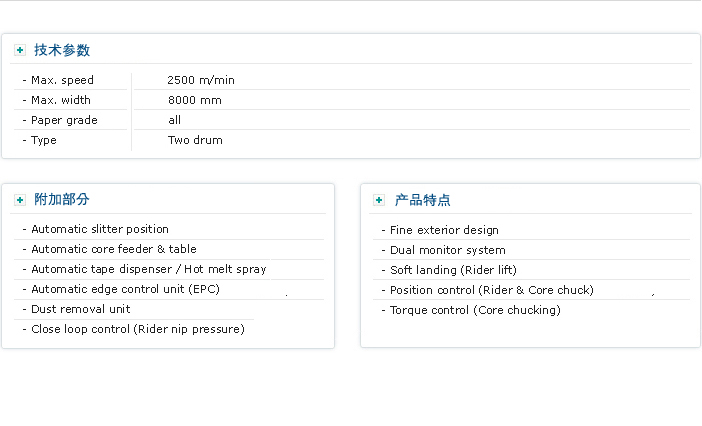
Task: Select Automatic slitter position item
Action: [100, 229]
